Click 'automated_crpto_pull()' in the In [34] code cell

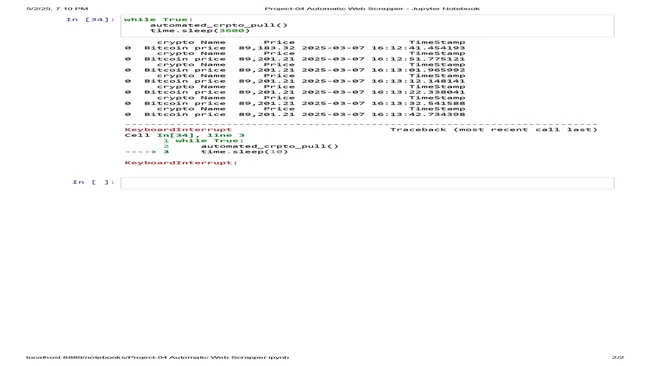[x=218, y=25]
